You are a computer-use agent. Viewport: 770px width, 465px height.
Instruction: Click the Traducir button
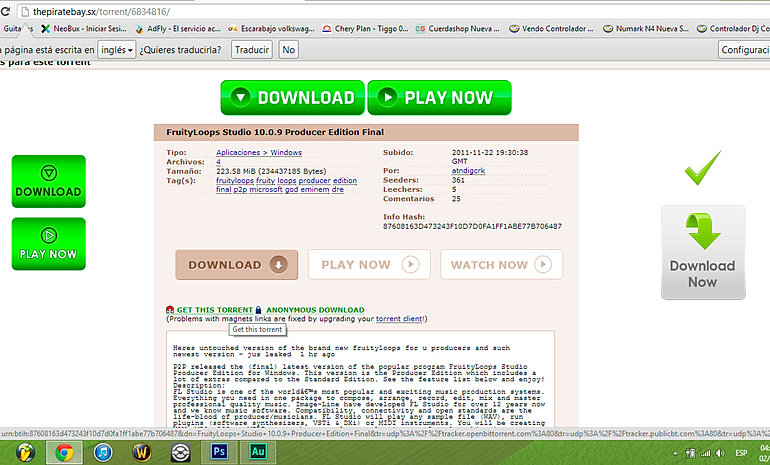[252, 50]
